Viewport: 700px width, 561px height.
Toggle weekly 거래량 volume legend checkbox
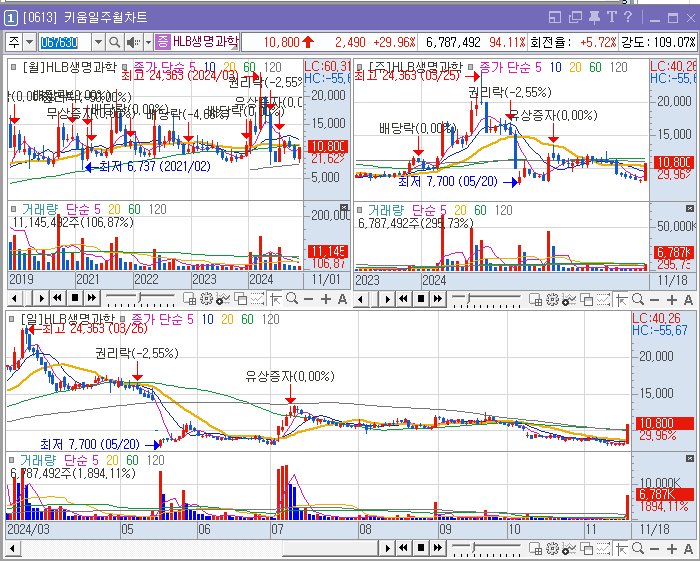(360, 210)
